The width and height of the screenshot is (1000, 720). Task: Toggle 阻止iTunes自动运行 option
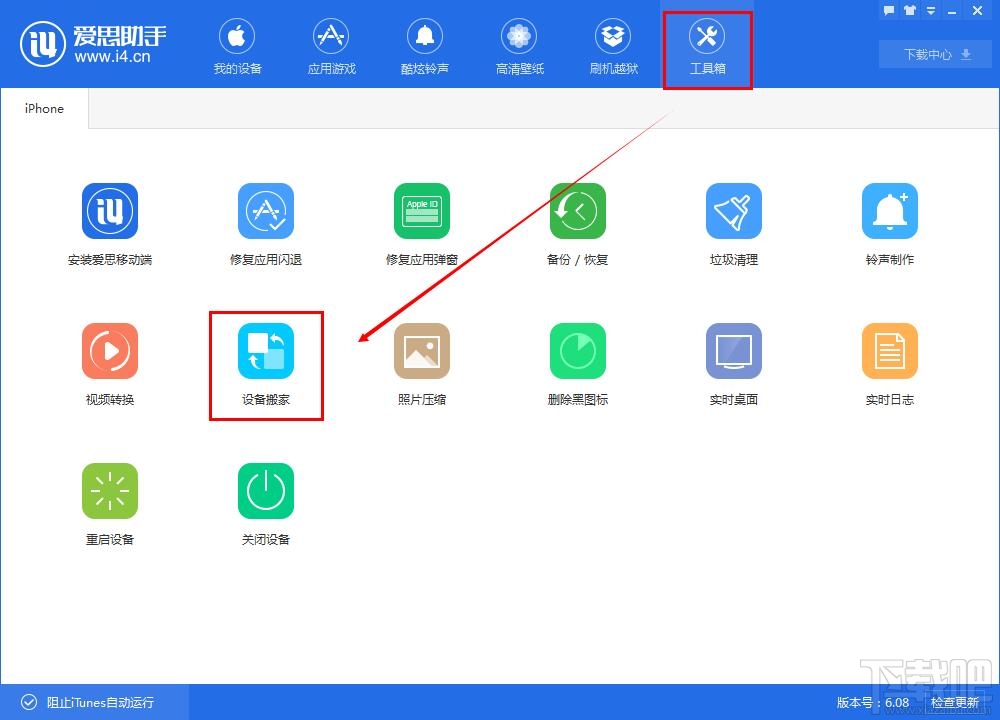coord(87,702)
